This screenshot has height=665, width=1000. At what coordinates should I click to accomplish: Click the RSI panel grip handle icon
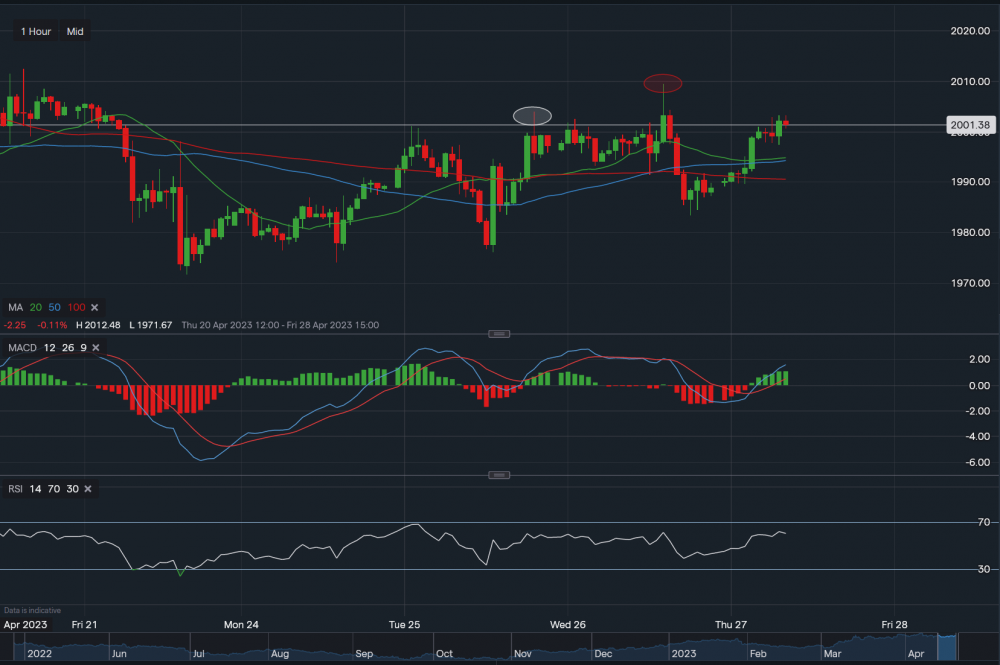(x=497, y=474)
